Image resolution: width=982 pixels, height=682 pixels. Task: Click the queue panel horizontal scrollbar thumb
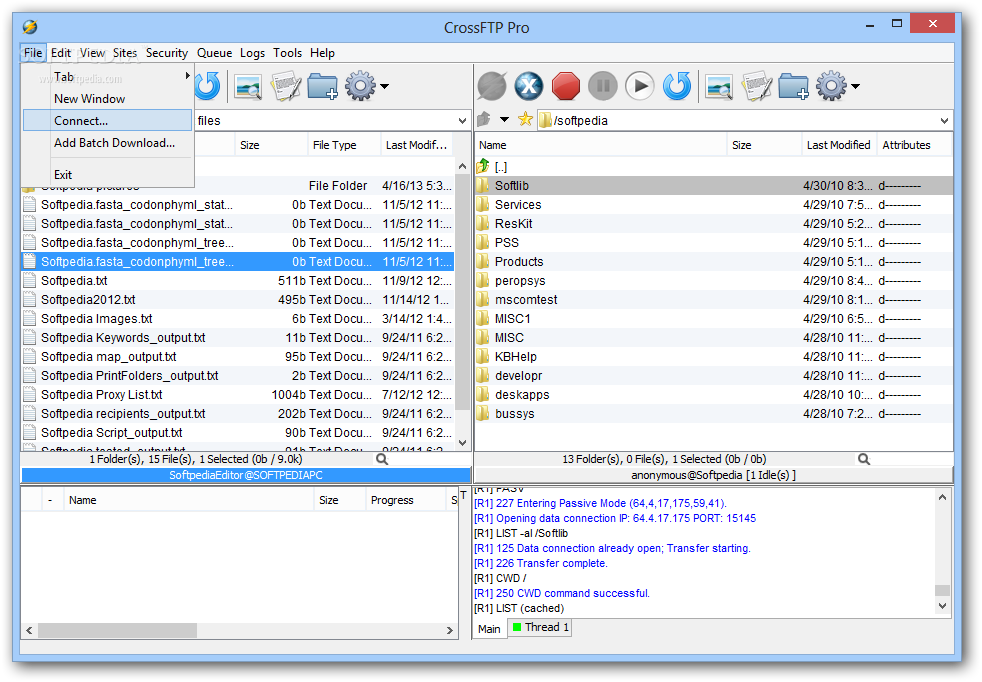117,630
